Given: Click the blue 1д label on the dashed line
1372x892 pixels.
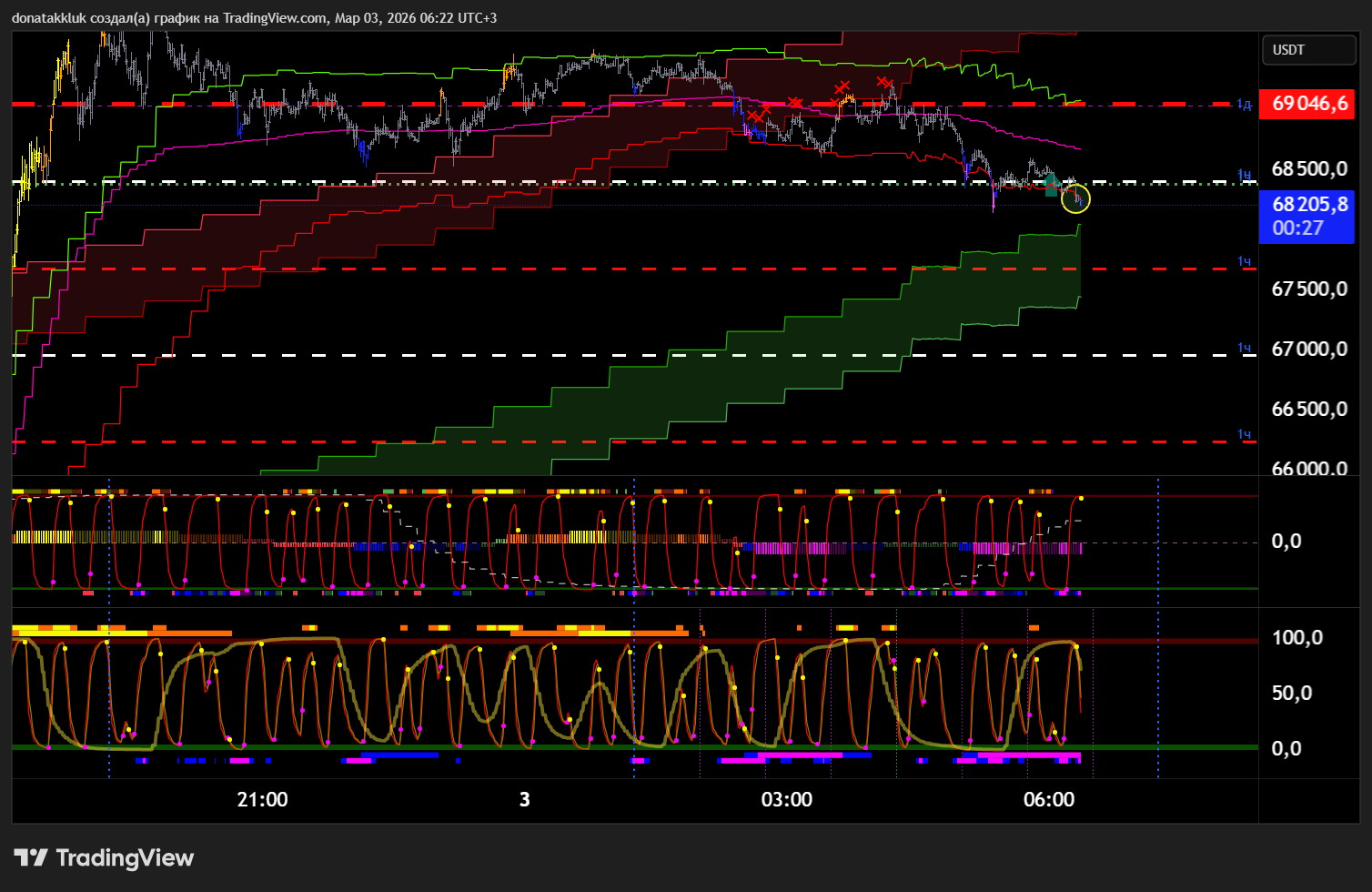Looking at the screenshot, I should pos(1244,105).
